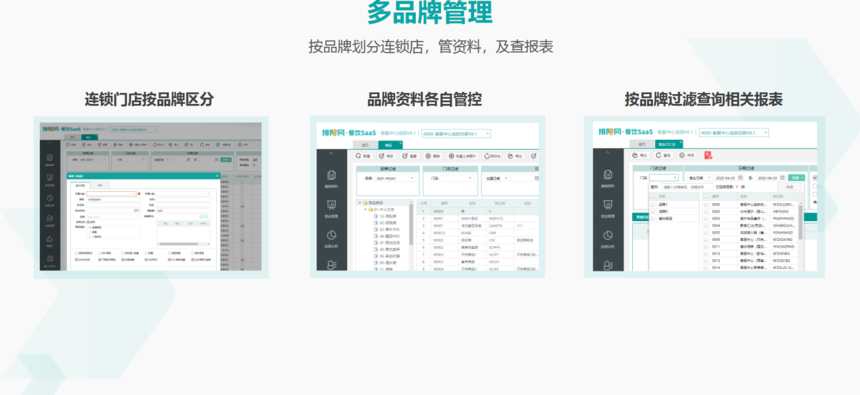Select active 商品 tab in 品牌资料 screenshot
The width and height of the screenshot is (860, 395).
[391, 145]
